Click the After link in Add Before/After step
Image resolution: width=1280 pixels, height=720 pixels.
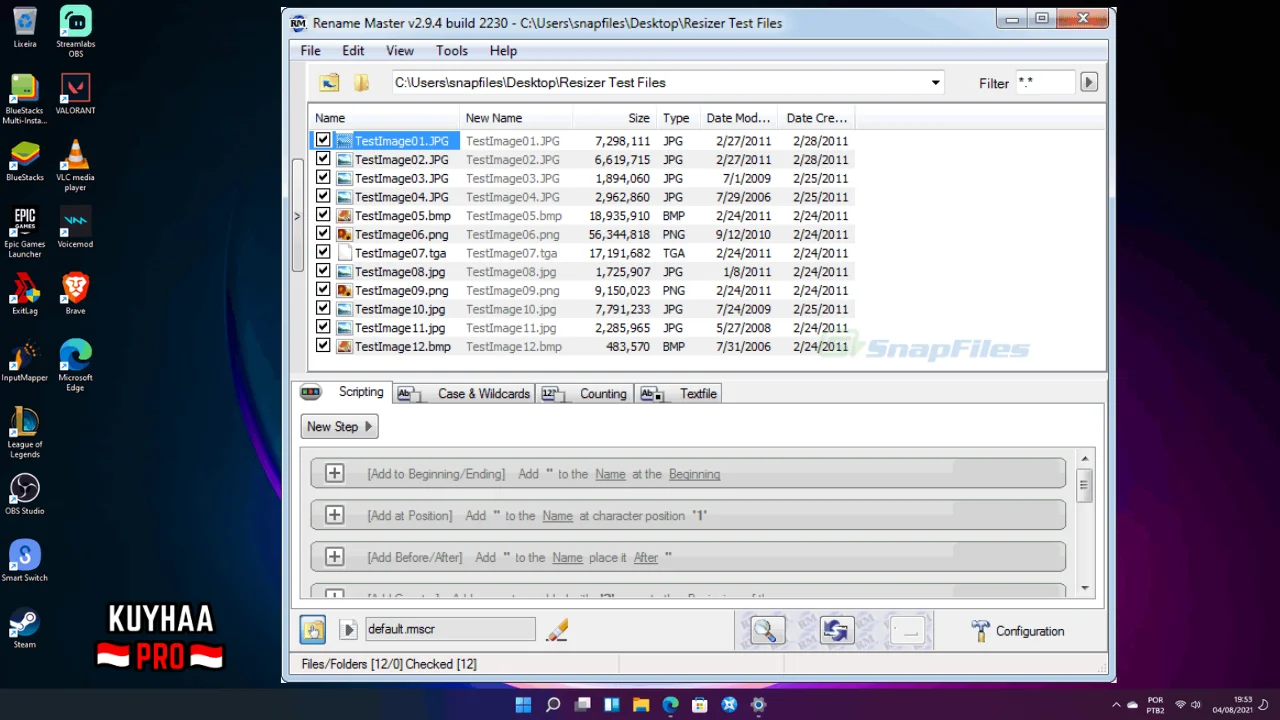pos(646,557)
